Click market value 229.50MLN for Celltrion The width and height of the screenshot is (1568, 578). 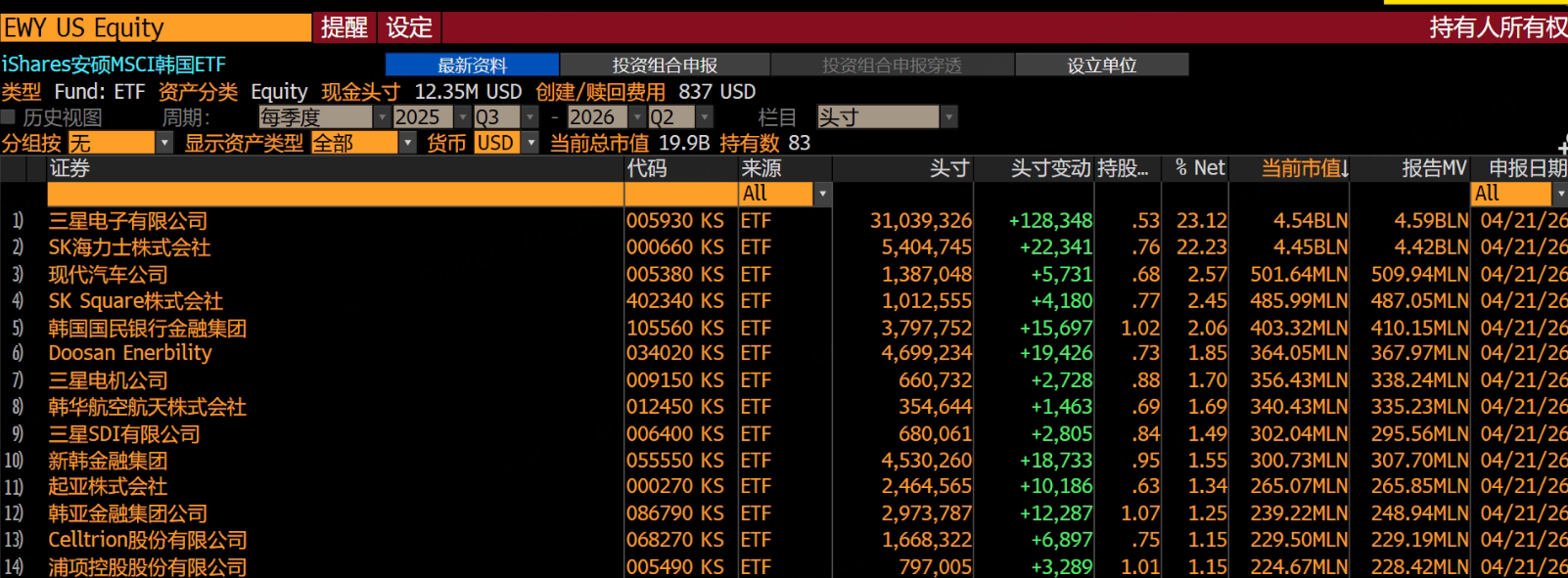tap(1299, 540)
